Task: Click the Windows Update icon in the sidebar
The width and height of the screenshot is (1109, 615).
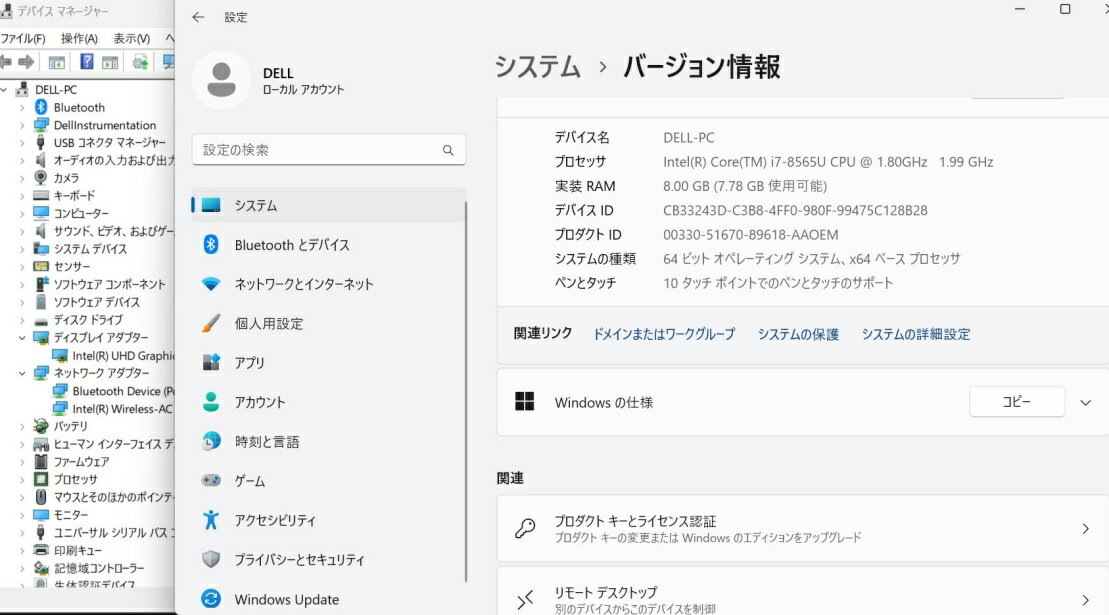Action: pyautogui.click(x=211, y=599)
